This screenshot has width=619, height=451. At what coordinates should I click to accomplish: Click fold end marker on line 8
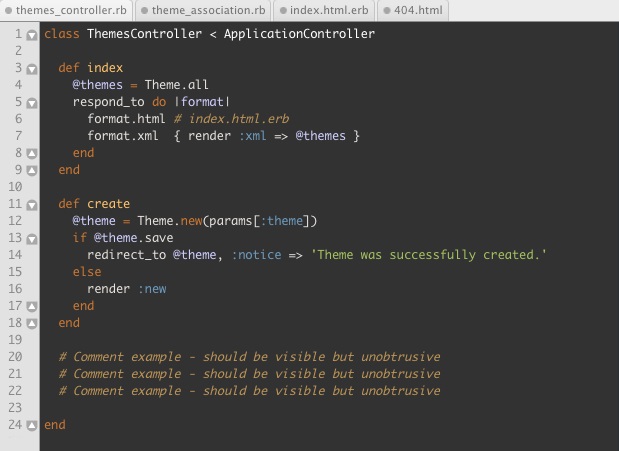(32, 153)
